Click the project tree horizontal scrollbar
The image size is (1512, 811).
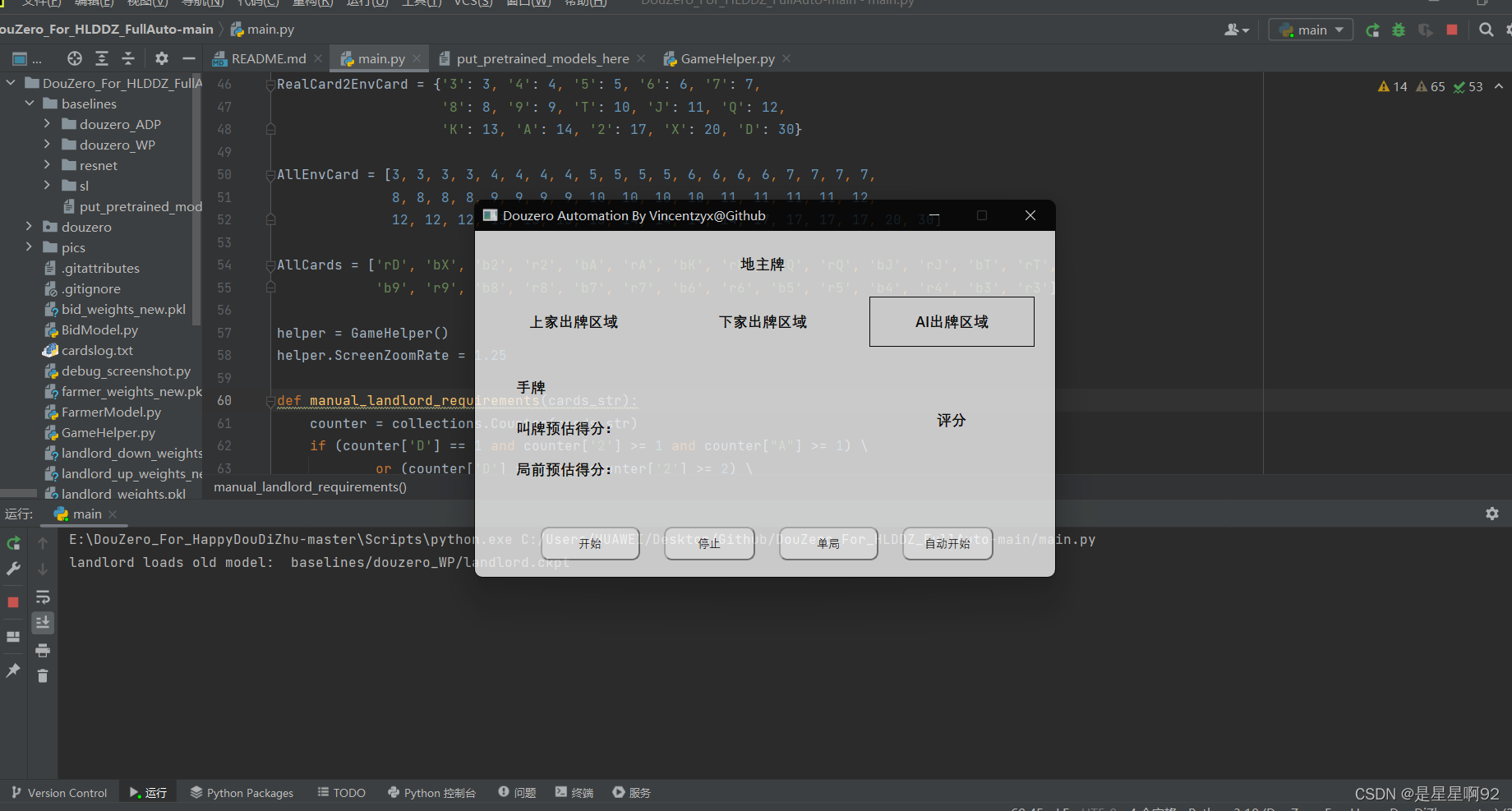pos(18,494)
